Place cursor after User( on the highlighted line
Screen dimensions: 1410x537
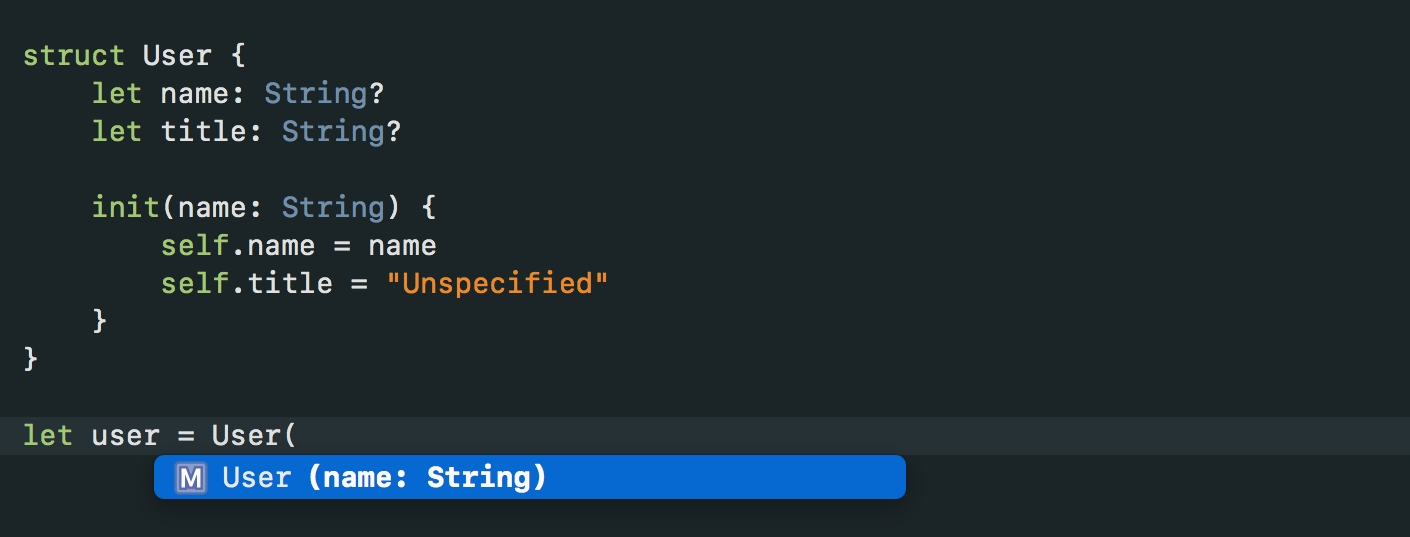pyautogui.click(x=300, y=436)
